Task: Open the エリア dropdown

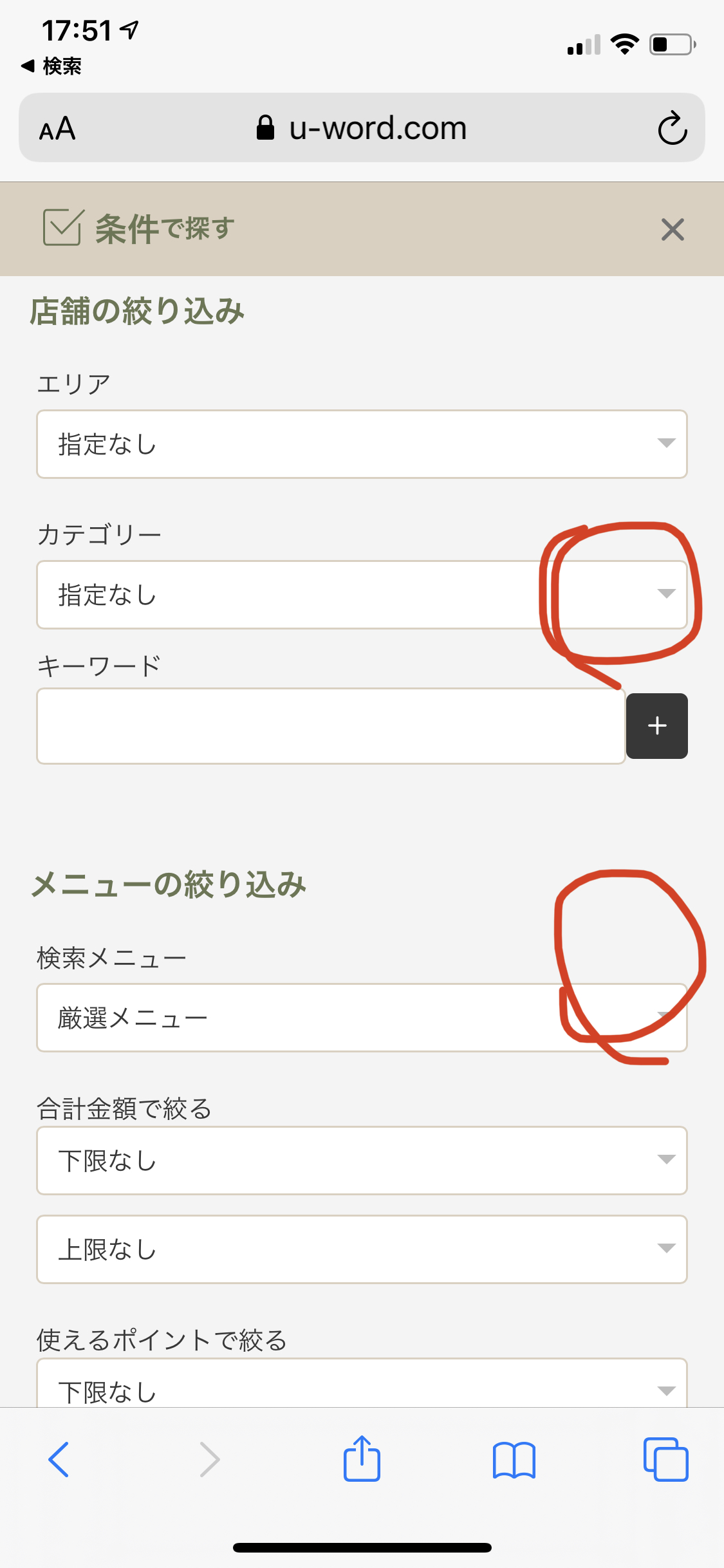Action: [x=362, y=444]
